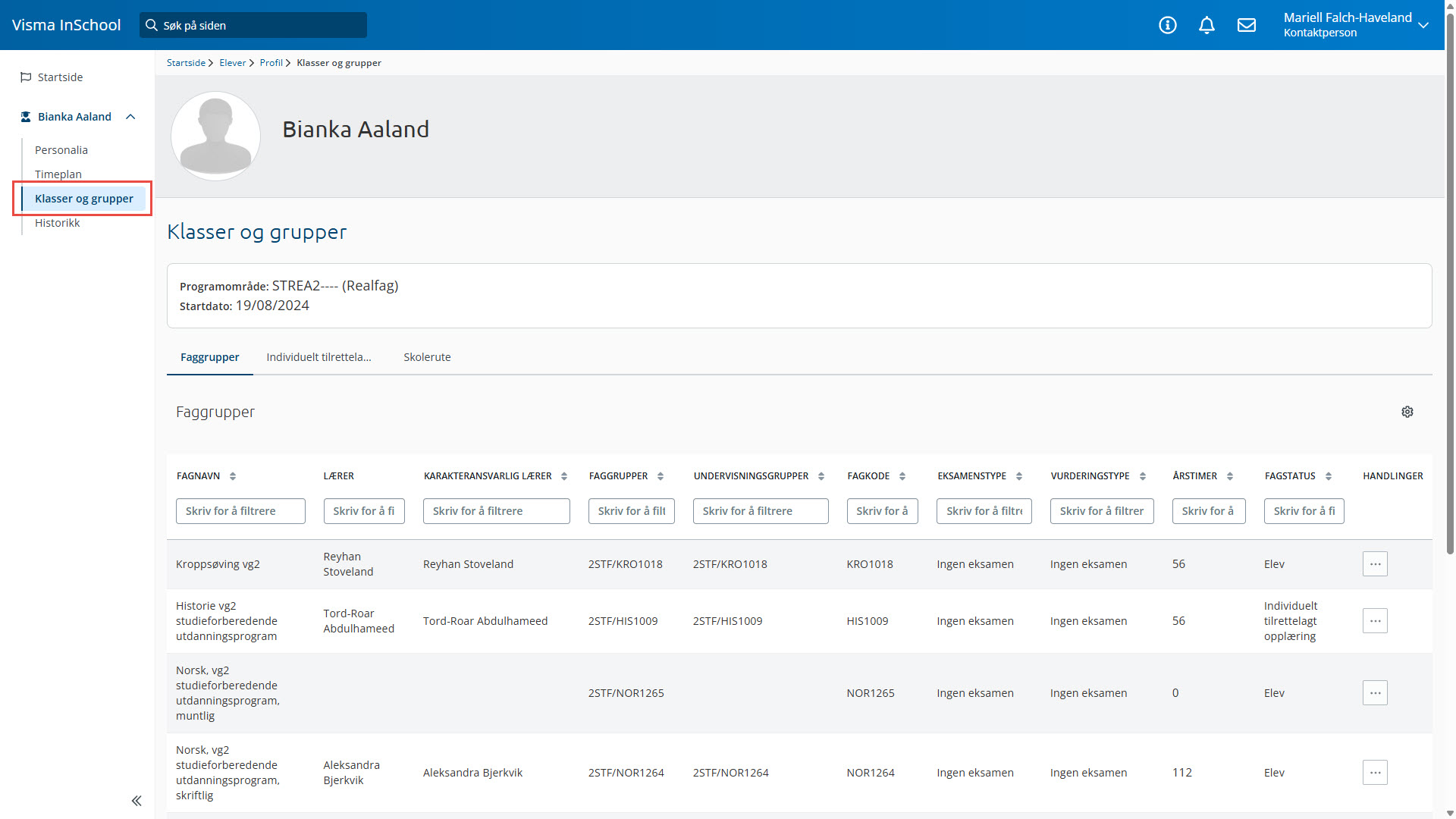Image resolution: width=1456 pixels, height=819 pixels.
Task: Click the 'Tord-Roar Abdulhameed' karakteransvarlig cell
Action: [x=485, y=621]
